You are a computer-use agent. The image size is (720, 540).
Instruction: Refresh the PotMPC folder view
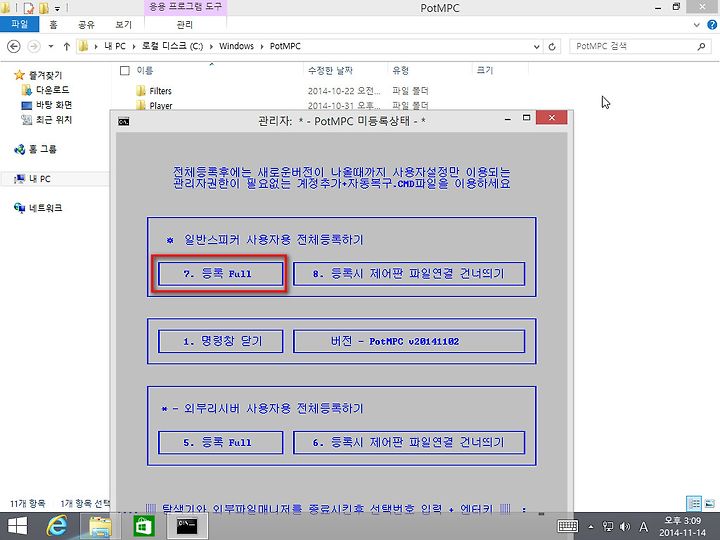coord(552,46)
